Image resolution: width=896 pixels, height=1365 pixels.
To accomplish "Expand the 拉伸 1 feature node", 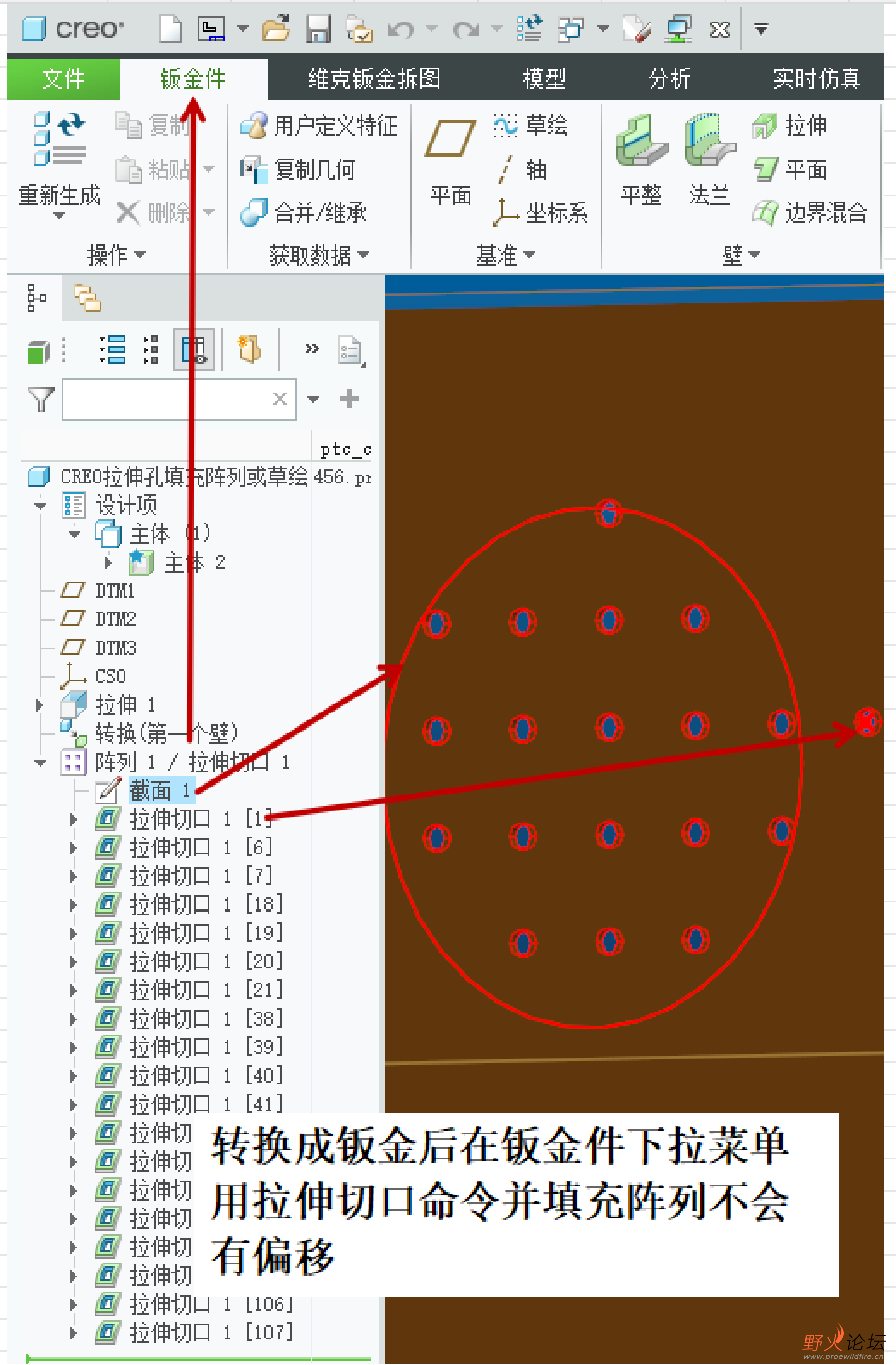I will point(39,705).
